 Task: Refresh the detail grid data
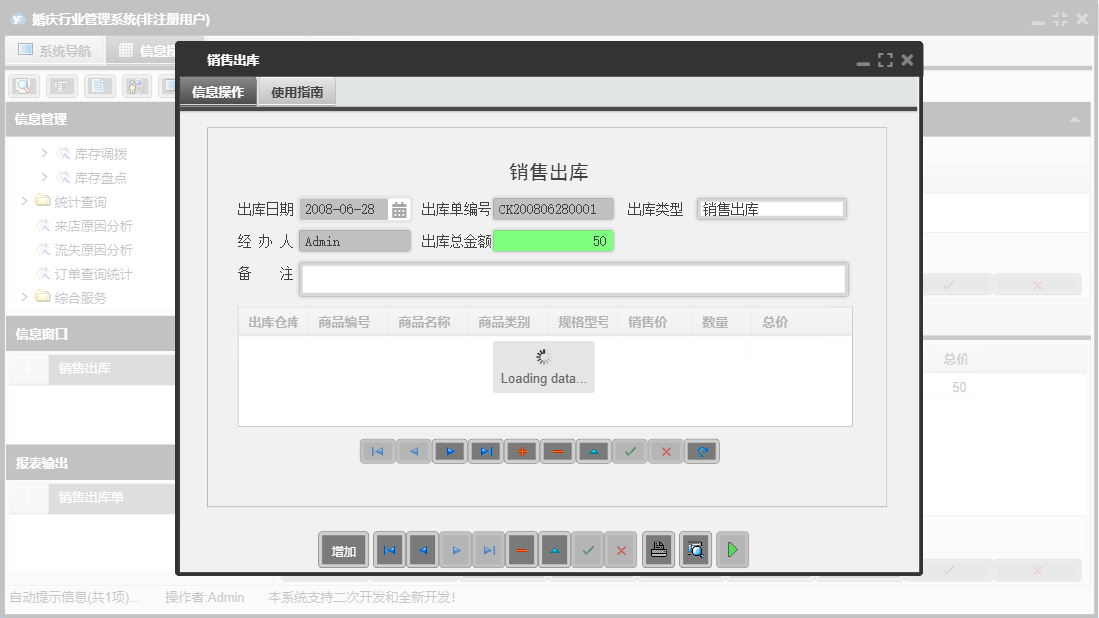[x=702, y=451]
